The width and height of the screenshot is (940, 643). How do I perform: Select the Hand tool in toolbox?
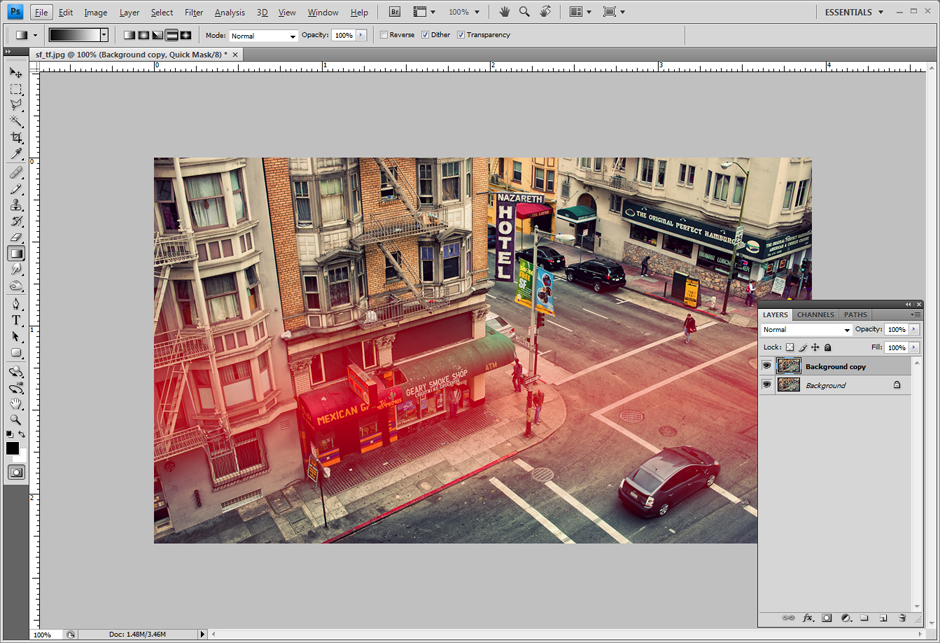(x=16, y=404)
